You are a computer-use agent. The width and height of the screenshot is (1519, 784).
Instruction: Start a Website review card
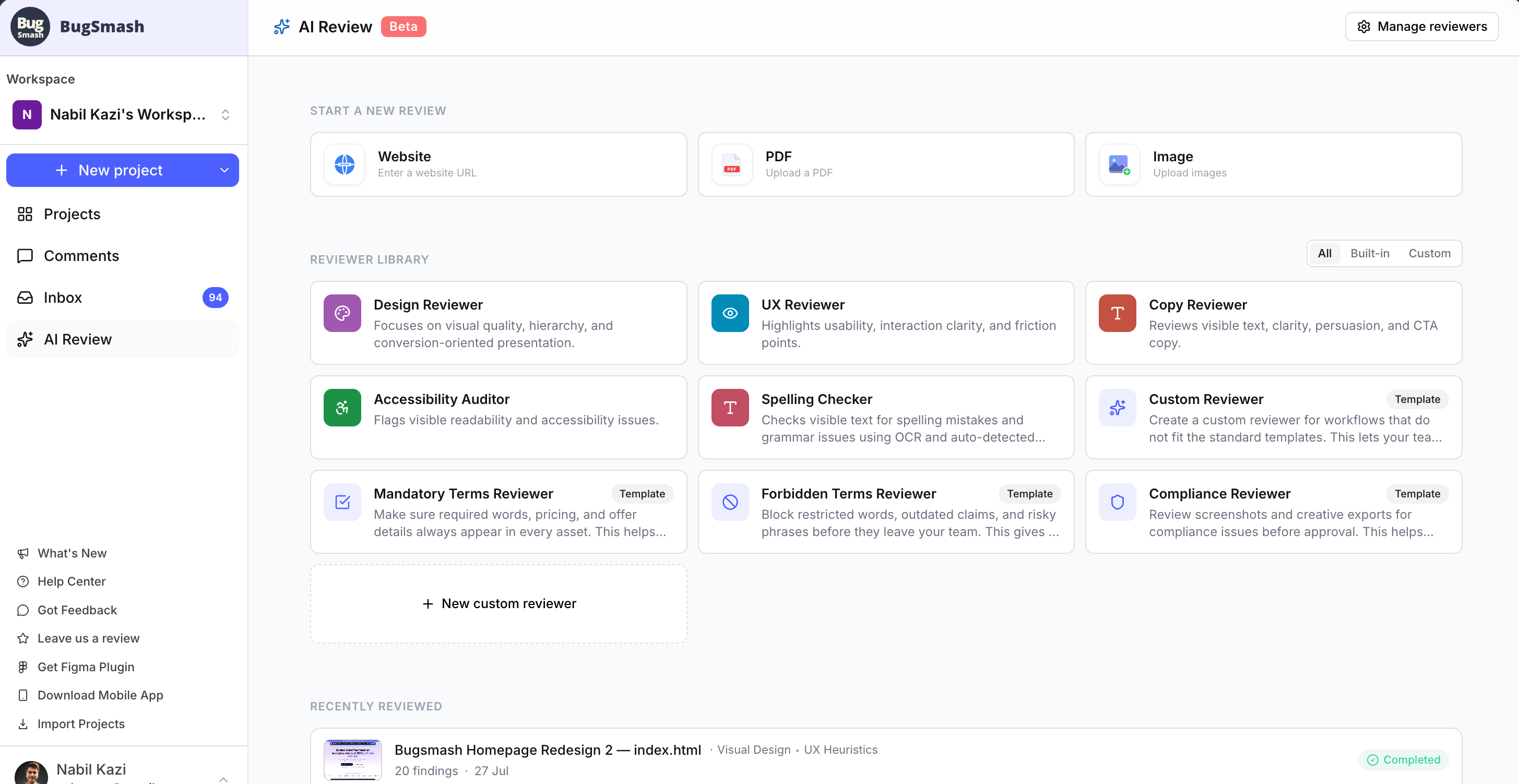pos(499,164)
